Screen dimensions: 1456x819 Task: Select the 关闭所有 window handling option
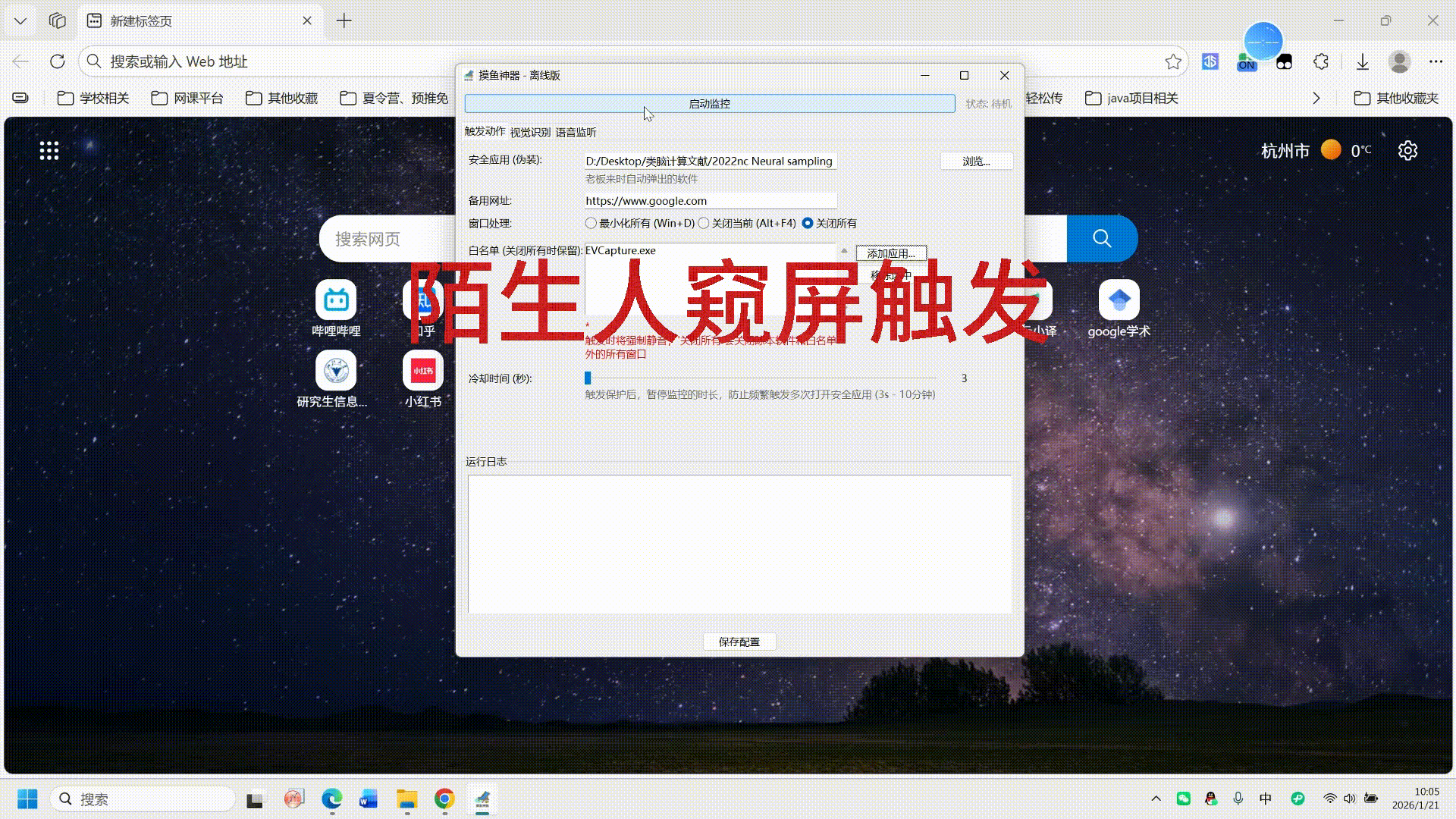point(808,223)
